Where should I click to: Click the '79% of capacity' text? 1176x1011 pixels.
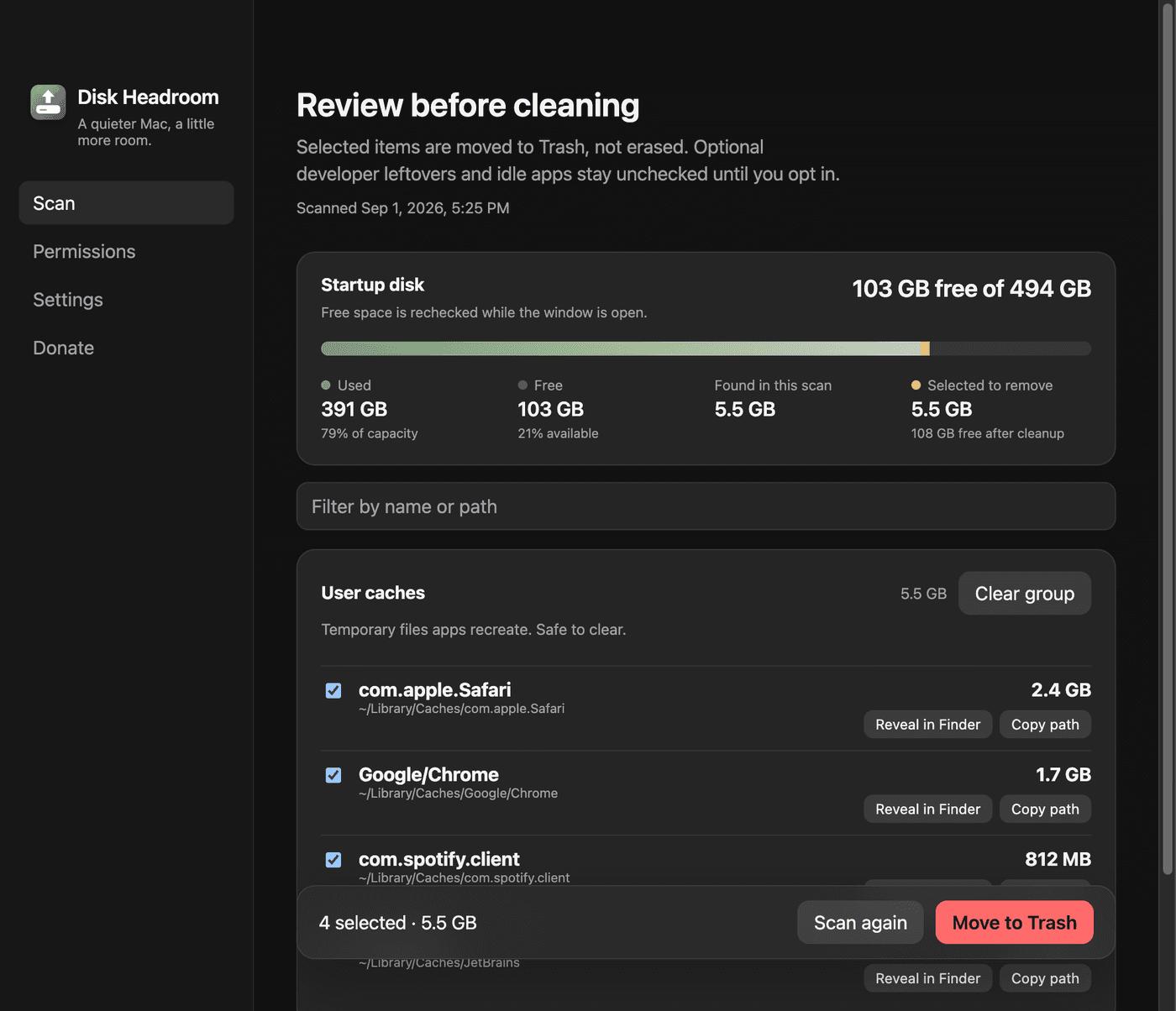coord(370,433)
